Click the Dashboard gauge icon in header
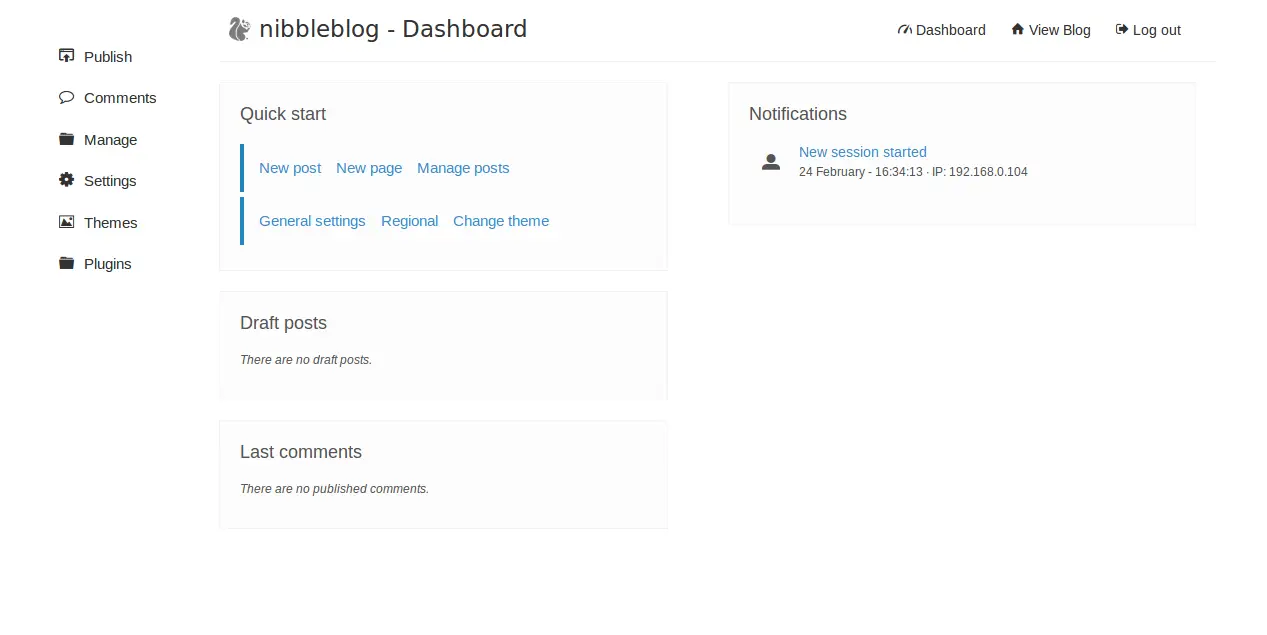The image size is (1267, 635). [904, 30]
